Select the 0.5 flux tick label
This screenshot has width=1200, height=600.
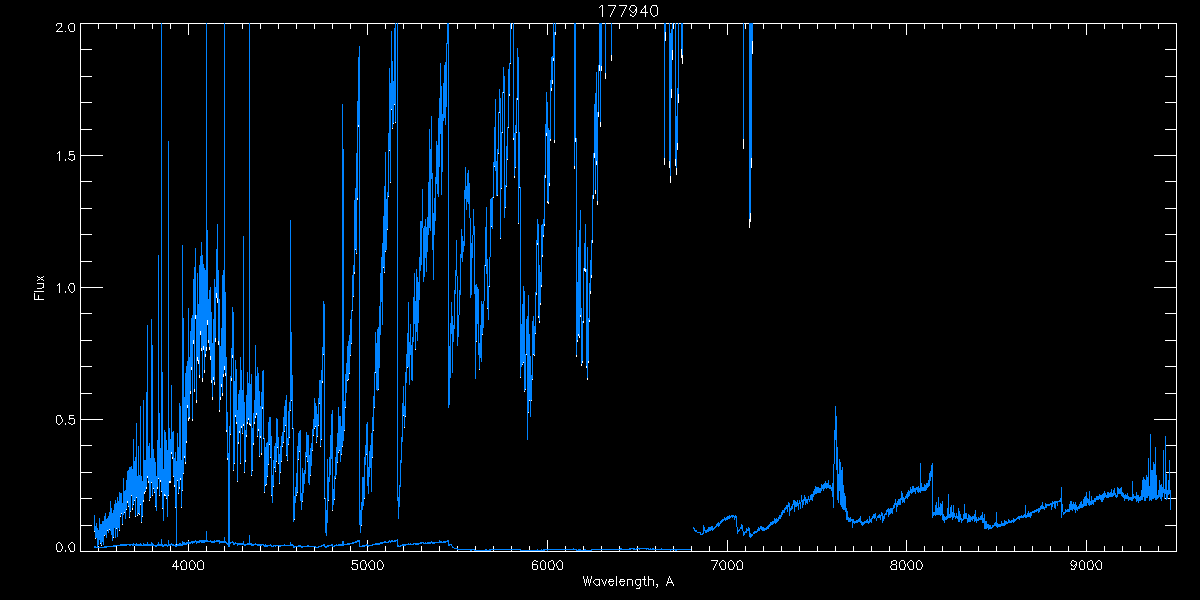(63, 419)
